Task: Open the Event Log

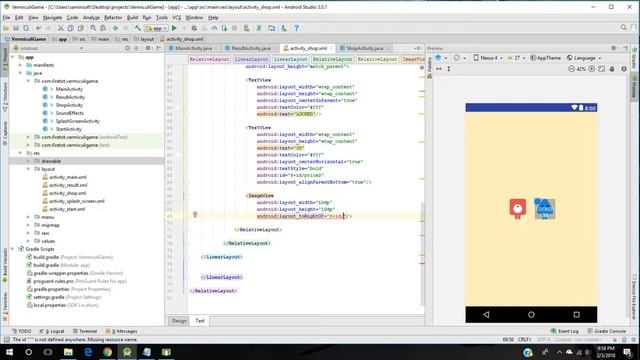Action: click(x=564, y=331)
